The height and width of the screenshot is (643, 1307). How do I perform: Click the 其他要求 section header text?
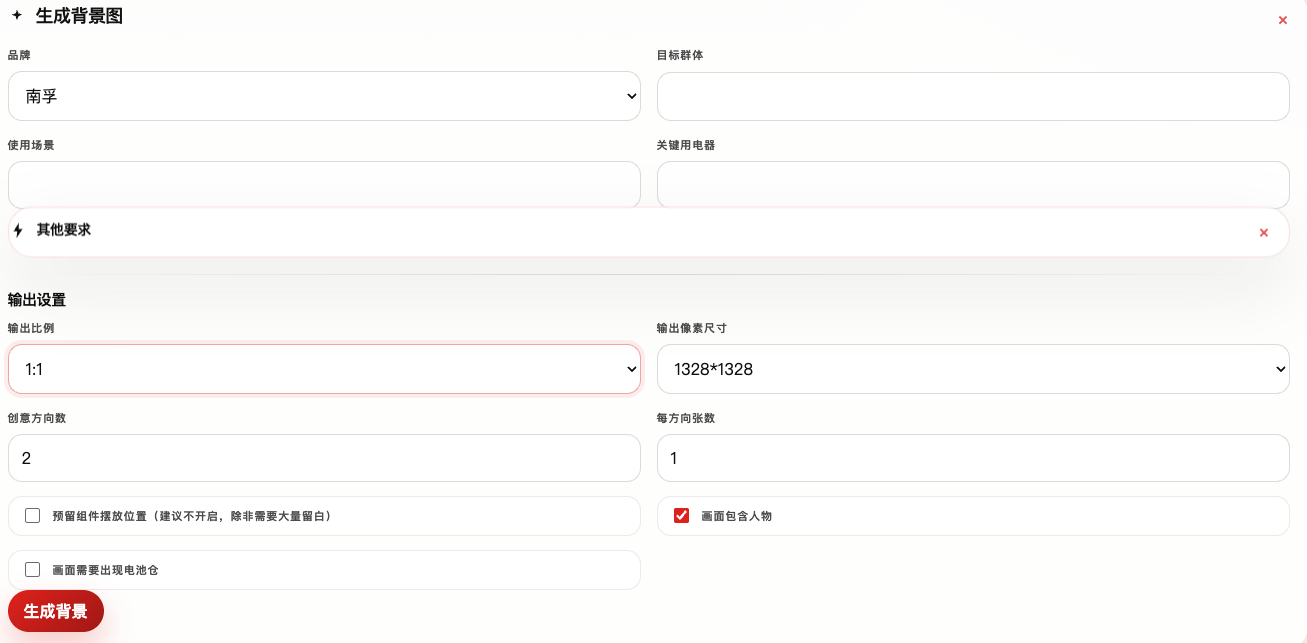click(x=64, y=230)
